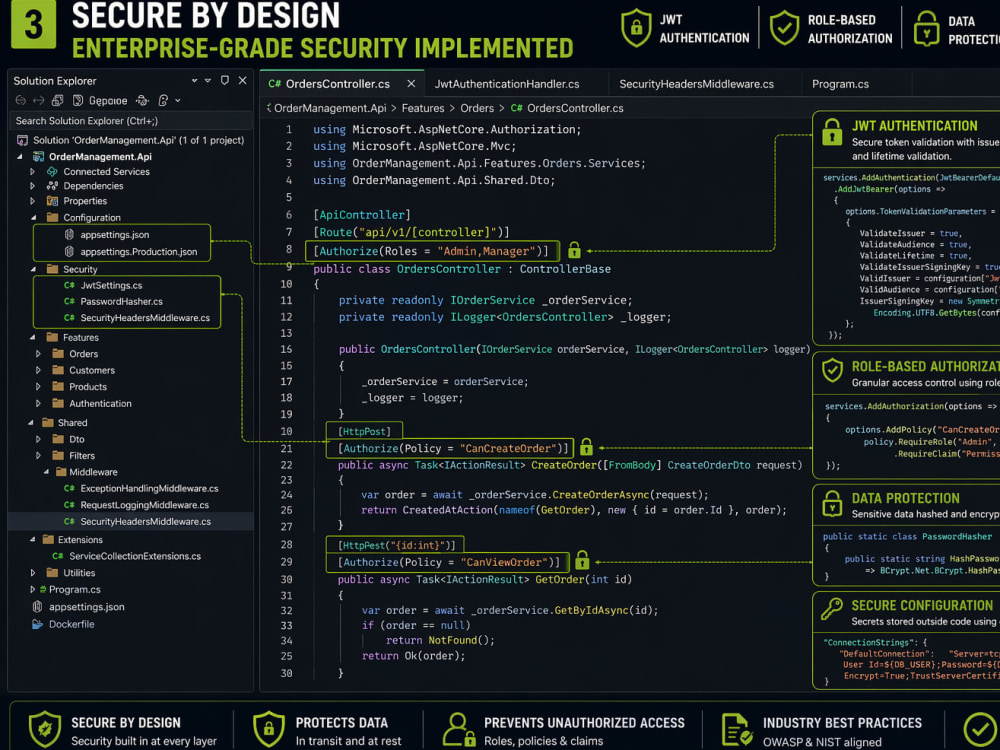Click the Orders breadcrumb segment
1000x750 pixels.
[x=477, y=108]
